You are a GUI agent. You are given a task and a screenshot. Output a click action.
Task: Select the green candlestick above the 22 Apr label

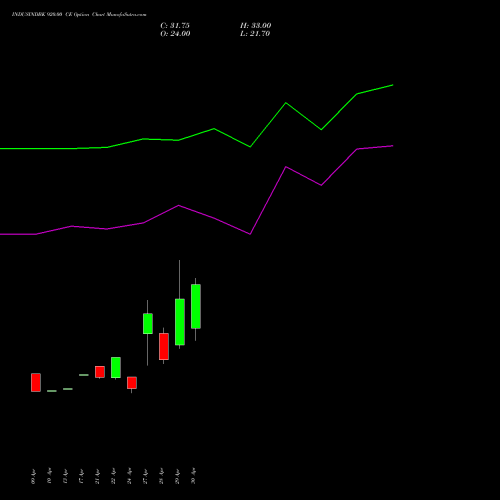pyautogui.click(x=116, y=367)
